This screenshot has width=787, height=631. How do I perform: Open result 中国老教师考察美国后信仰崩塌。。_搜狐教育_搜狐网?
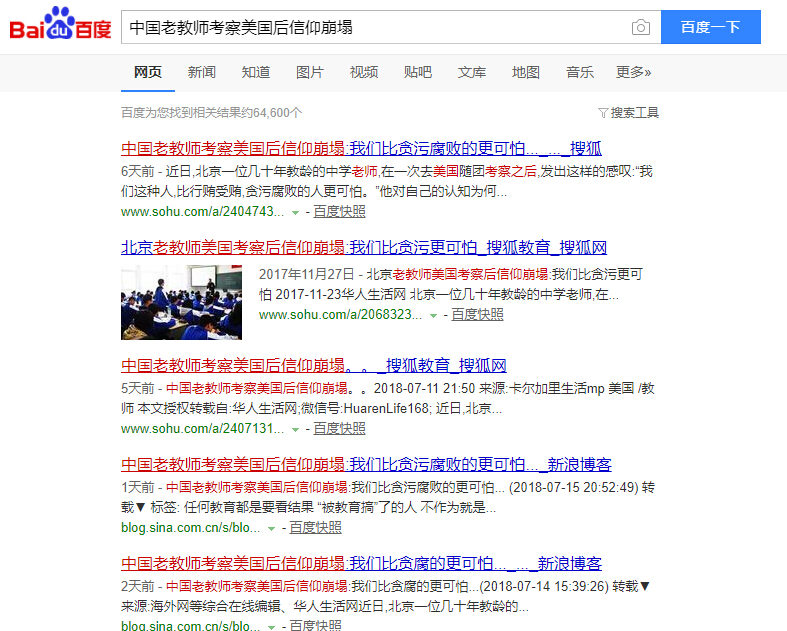(314, 365)
